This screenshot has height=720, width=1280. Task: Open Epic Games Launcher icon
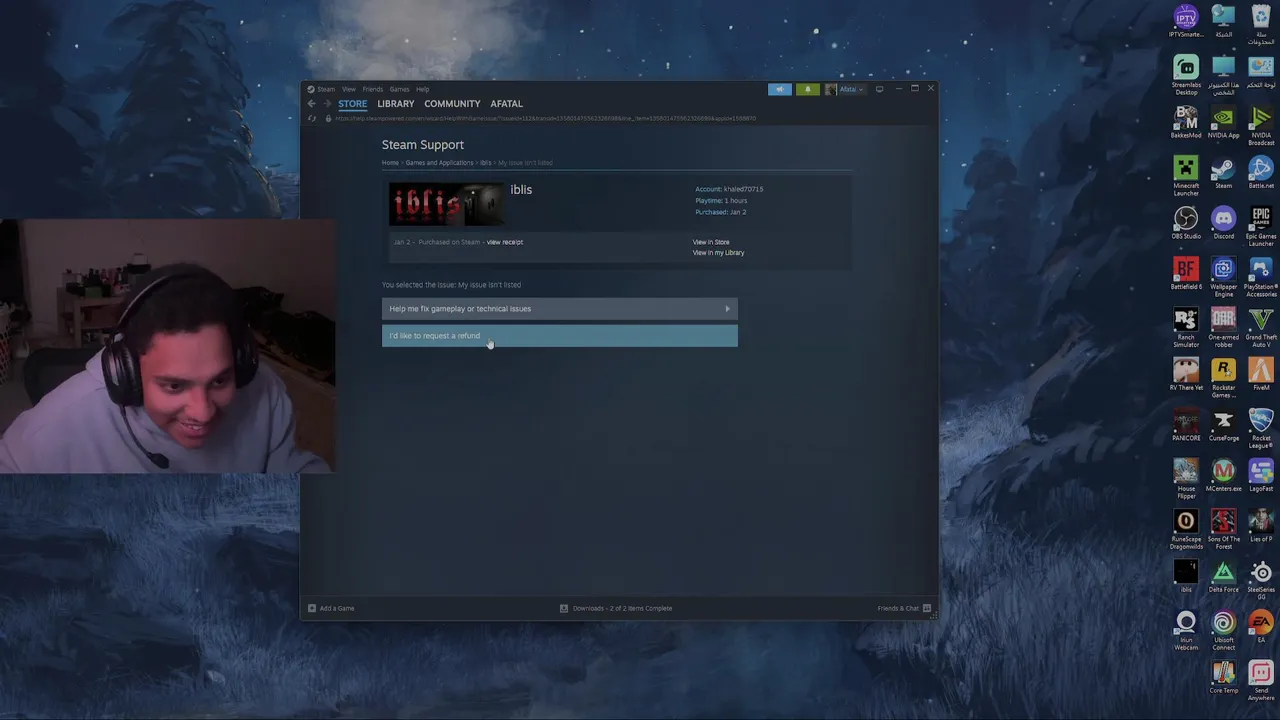click(1261, 226)
